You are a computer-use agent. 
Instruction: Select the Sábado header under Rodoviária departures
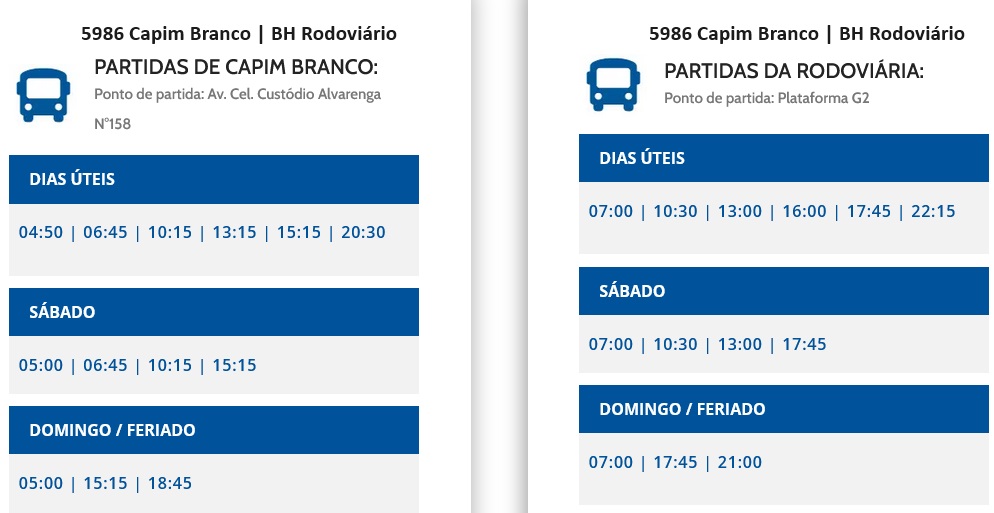(784, 291)
